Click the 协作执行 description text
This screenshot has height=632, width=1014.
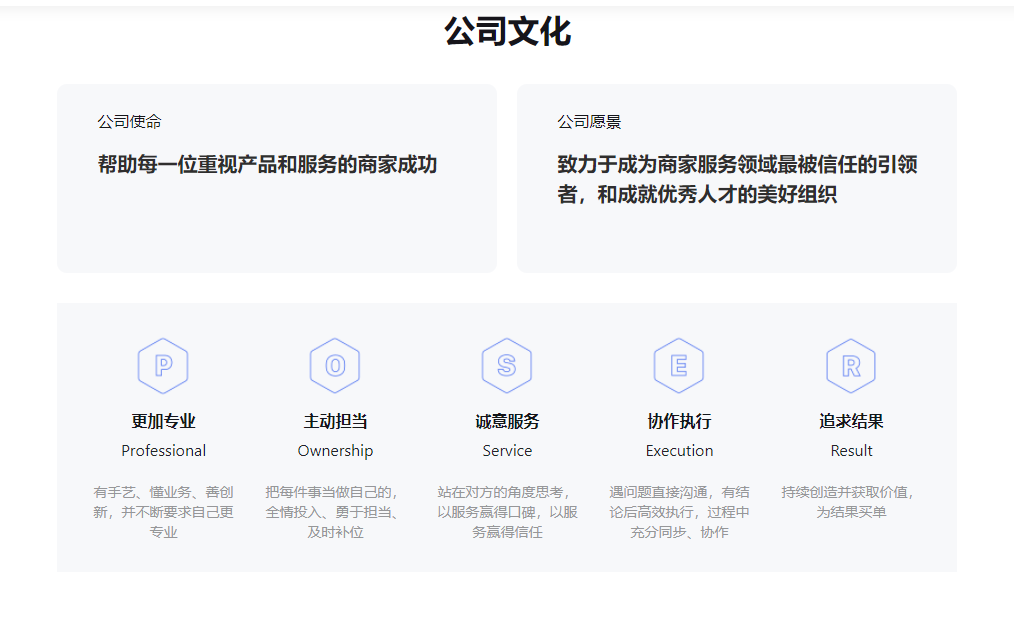tap(679, 512)
